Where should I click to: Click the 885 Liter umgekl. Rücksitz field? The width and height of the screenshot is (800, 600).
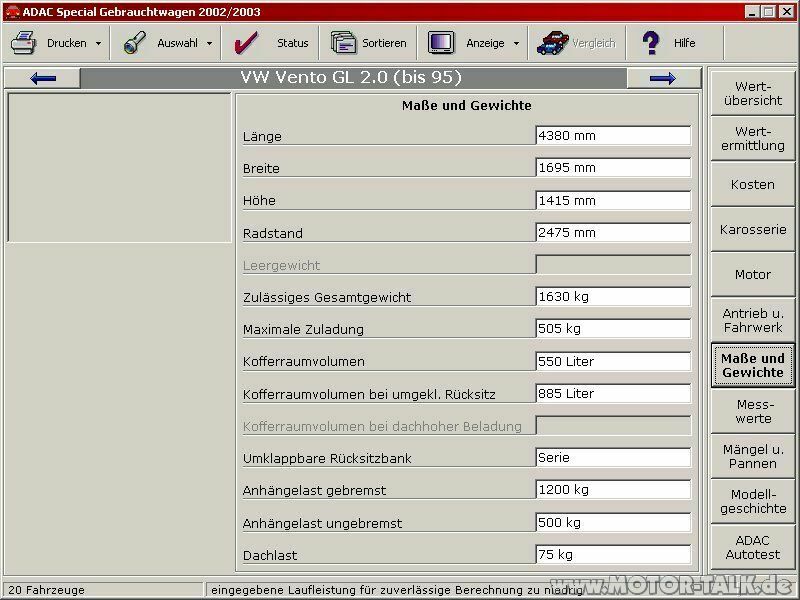[x=613, y=393]
